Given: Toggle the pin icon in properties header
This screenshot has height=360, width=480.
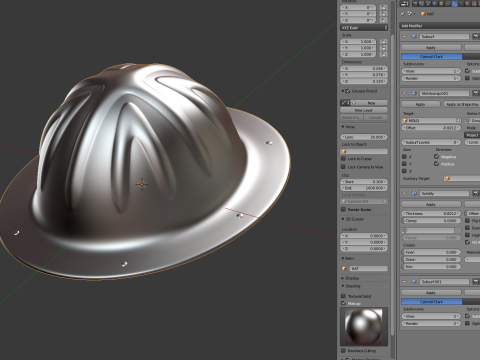Looking at the screenshot, I should (403, 14).
